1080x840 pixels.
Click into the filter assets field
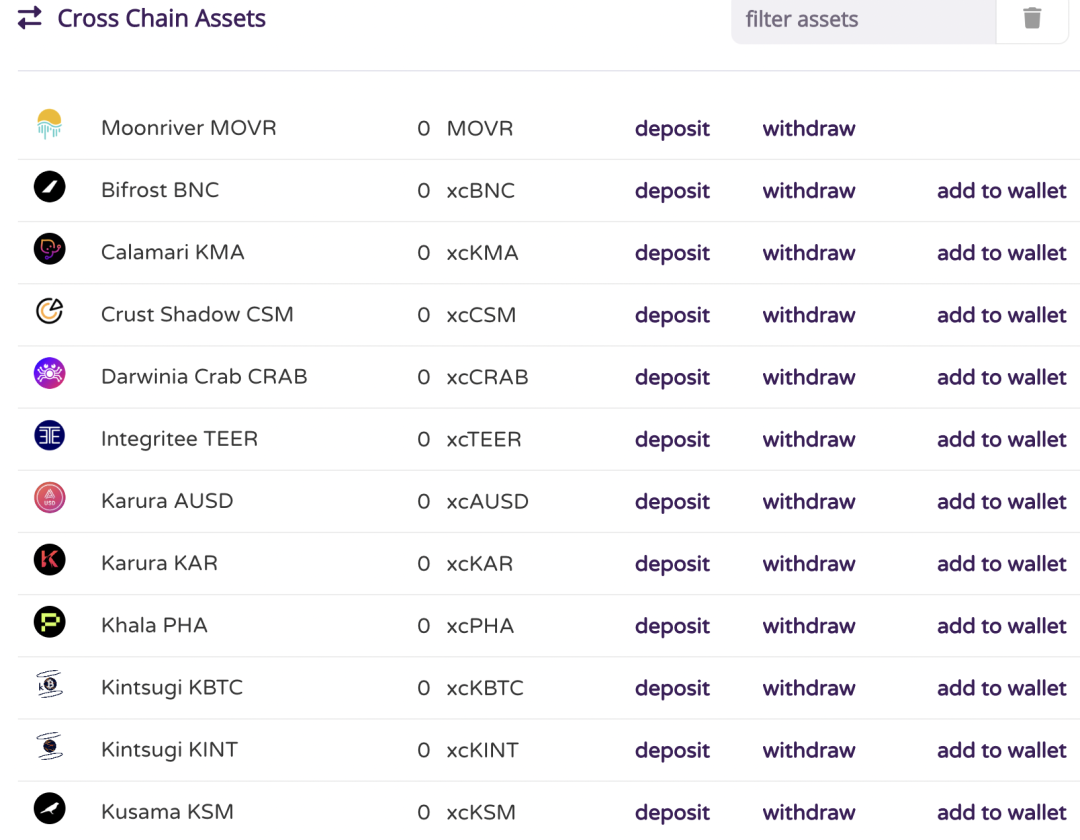(862, 19)
